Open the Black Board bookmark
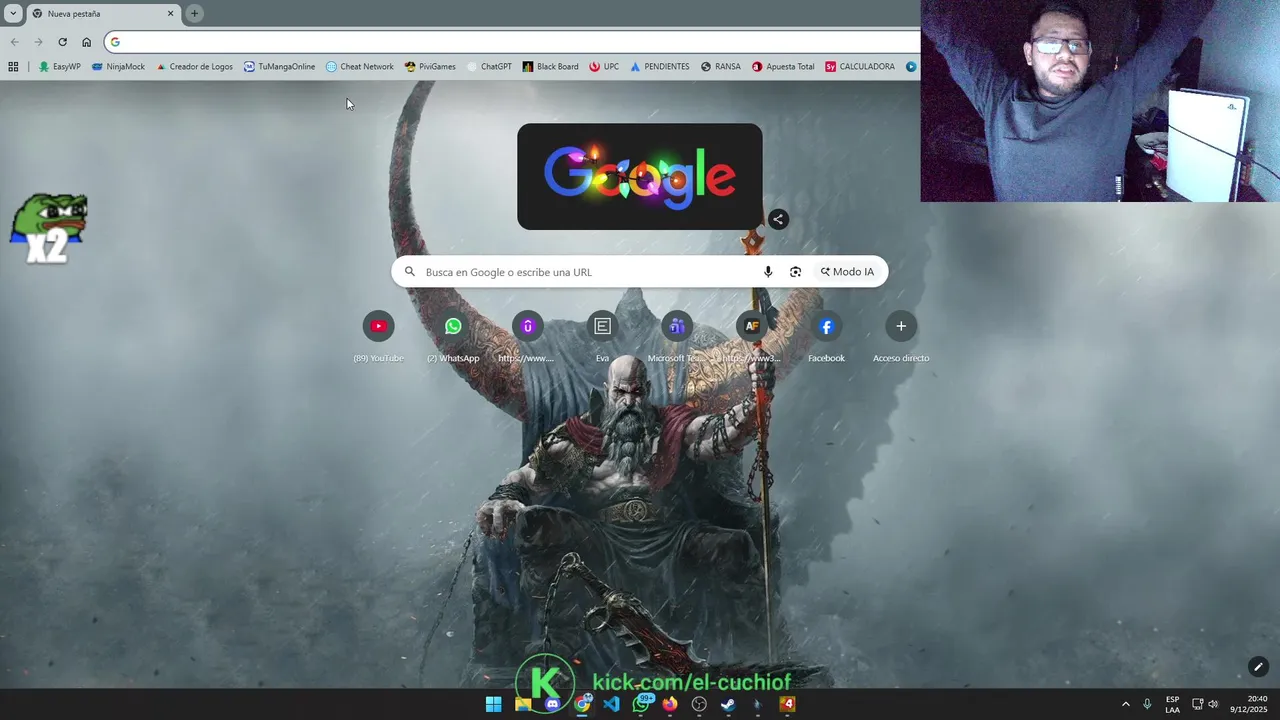The image size is (1280, 720). coord(550,67)
